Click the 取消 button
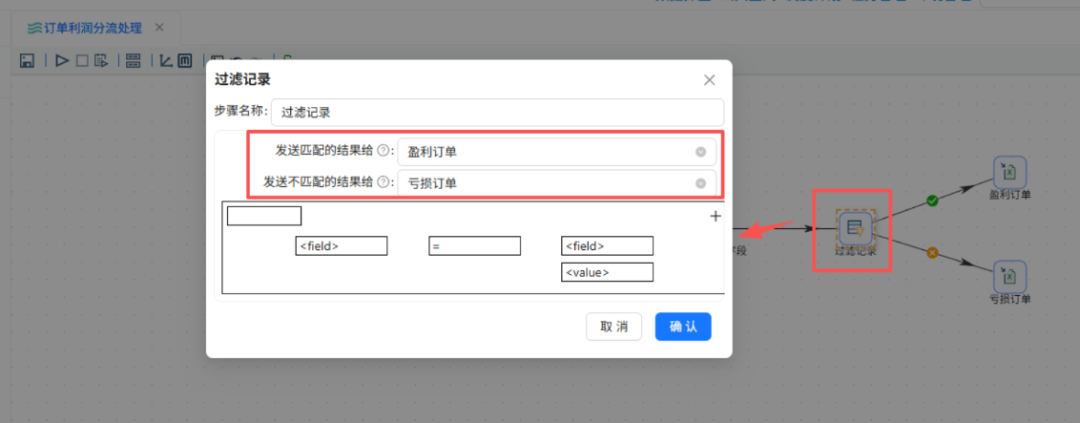The image size is (1080, 423). click(x=614, y=327)
